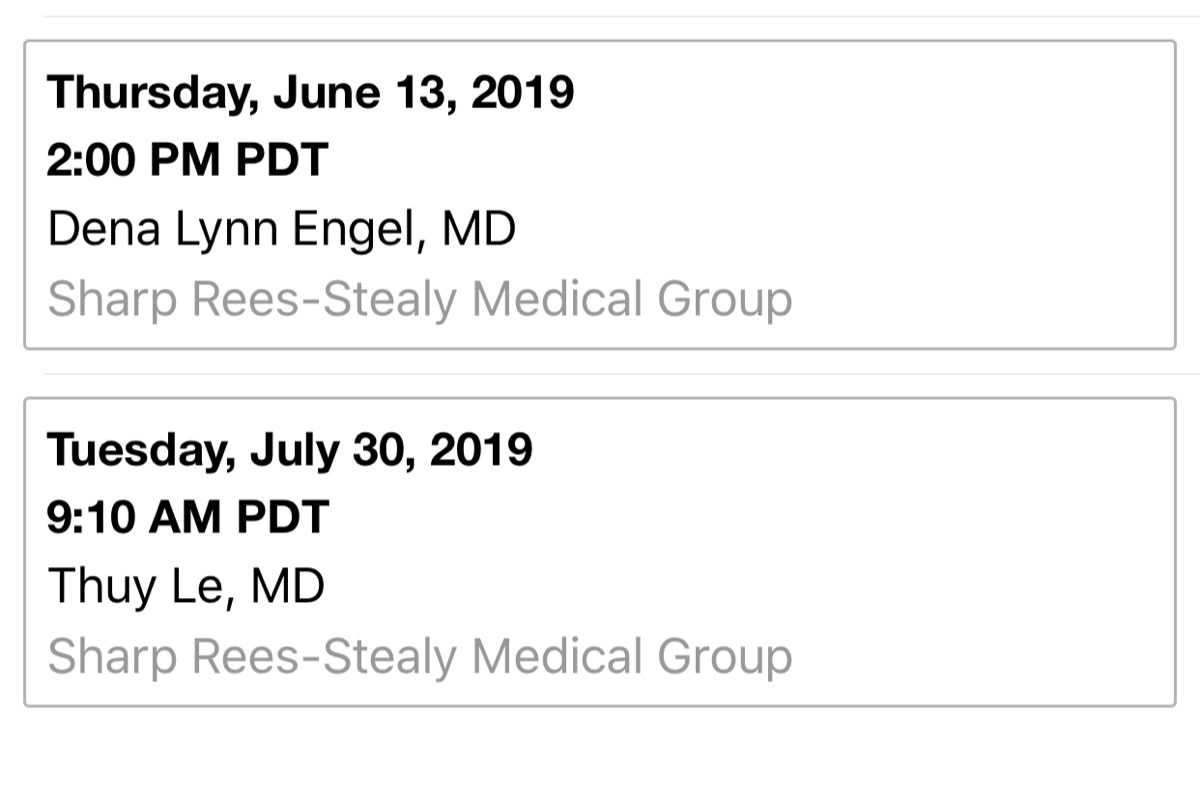Viewport: 1200px width, 800px height.
Task: Click the Tuesday, July 30, 2019 date heading
Action: (290, 451)
